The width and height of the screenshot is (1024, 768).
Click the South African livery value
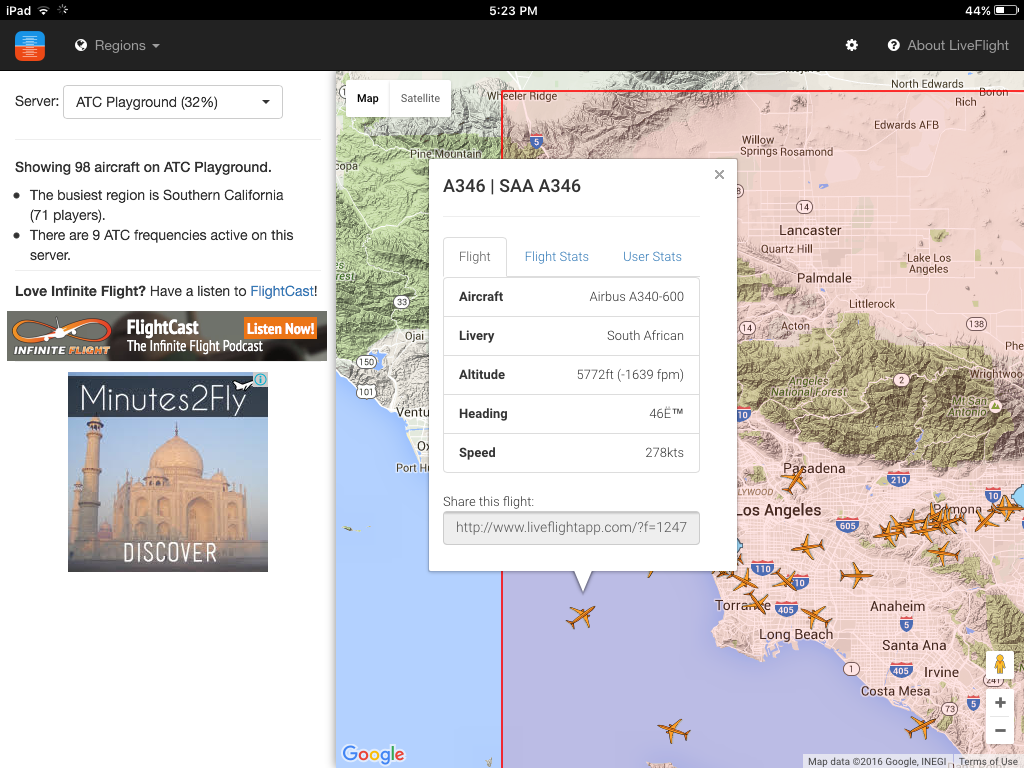(645, 336)
